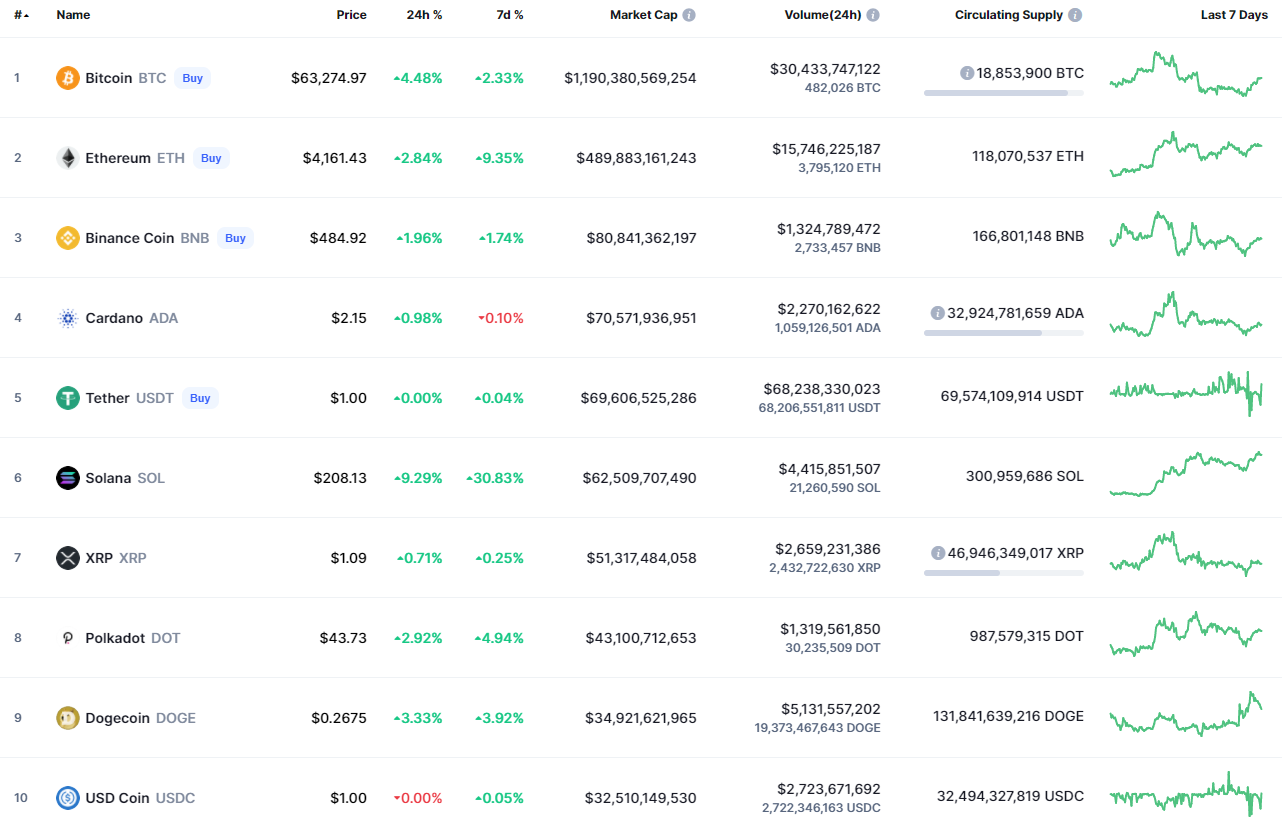Click the Circulating Supply header info icon
This screenshot has width=1282, height=831.
[x=1075, y=15]
